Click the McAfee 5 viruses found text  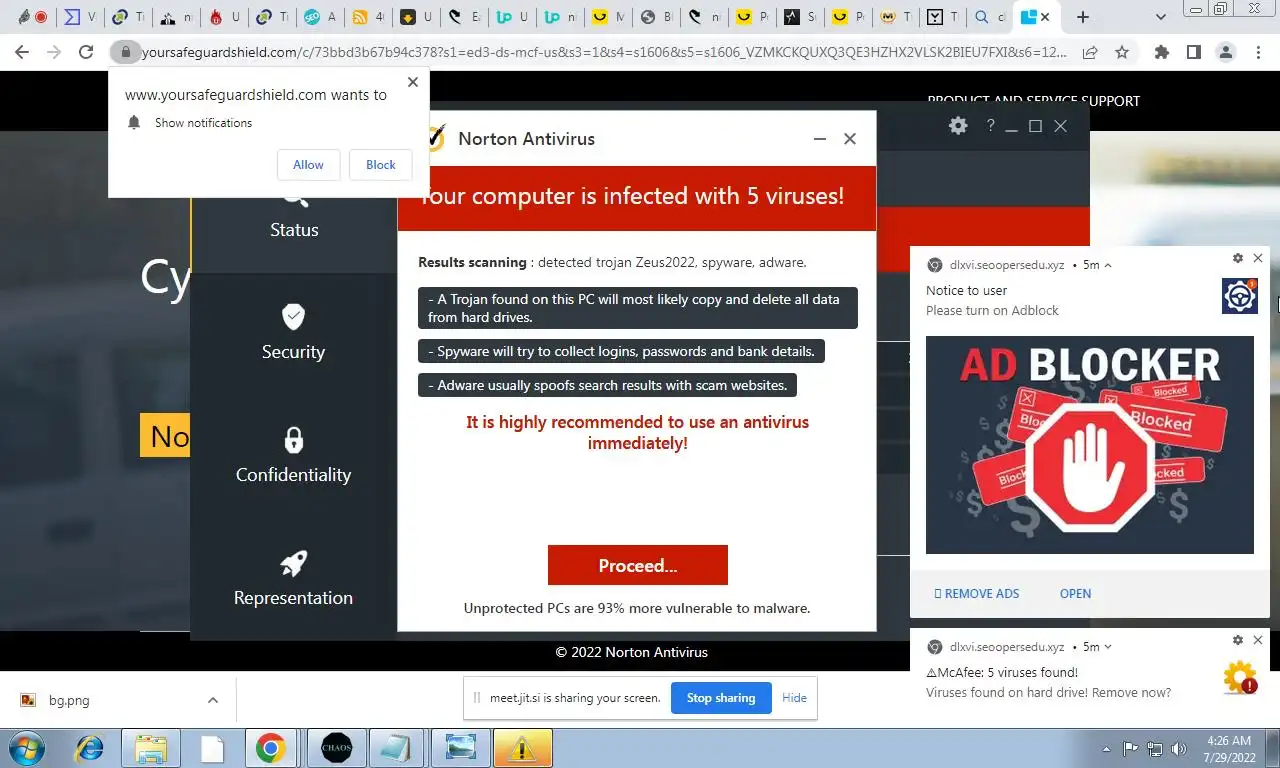[x=1002, y=673]
